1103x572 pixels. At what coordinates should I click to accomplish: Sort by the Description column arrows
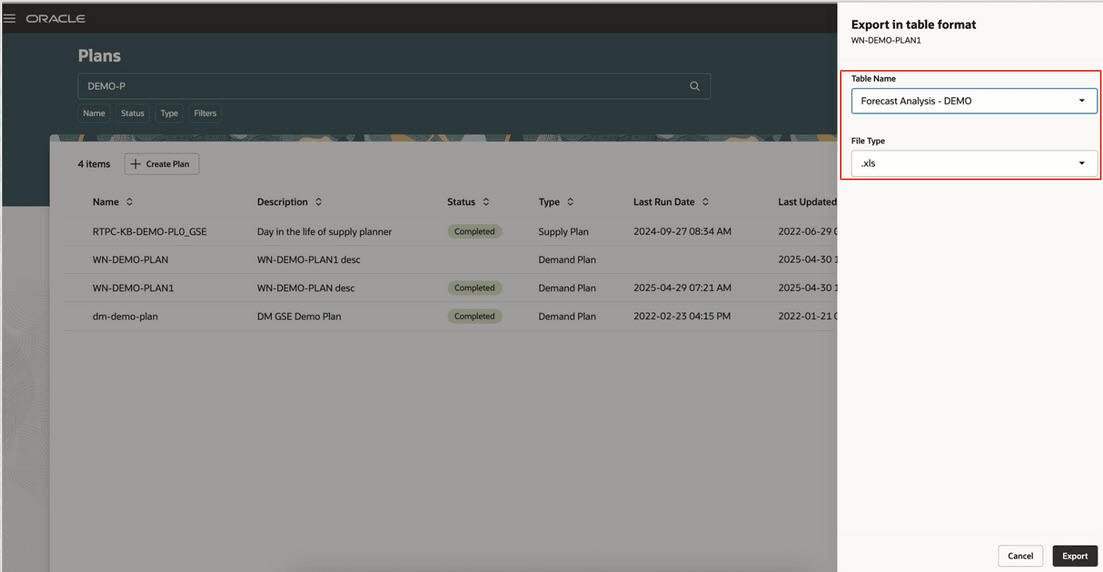(x=319, y=202)
